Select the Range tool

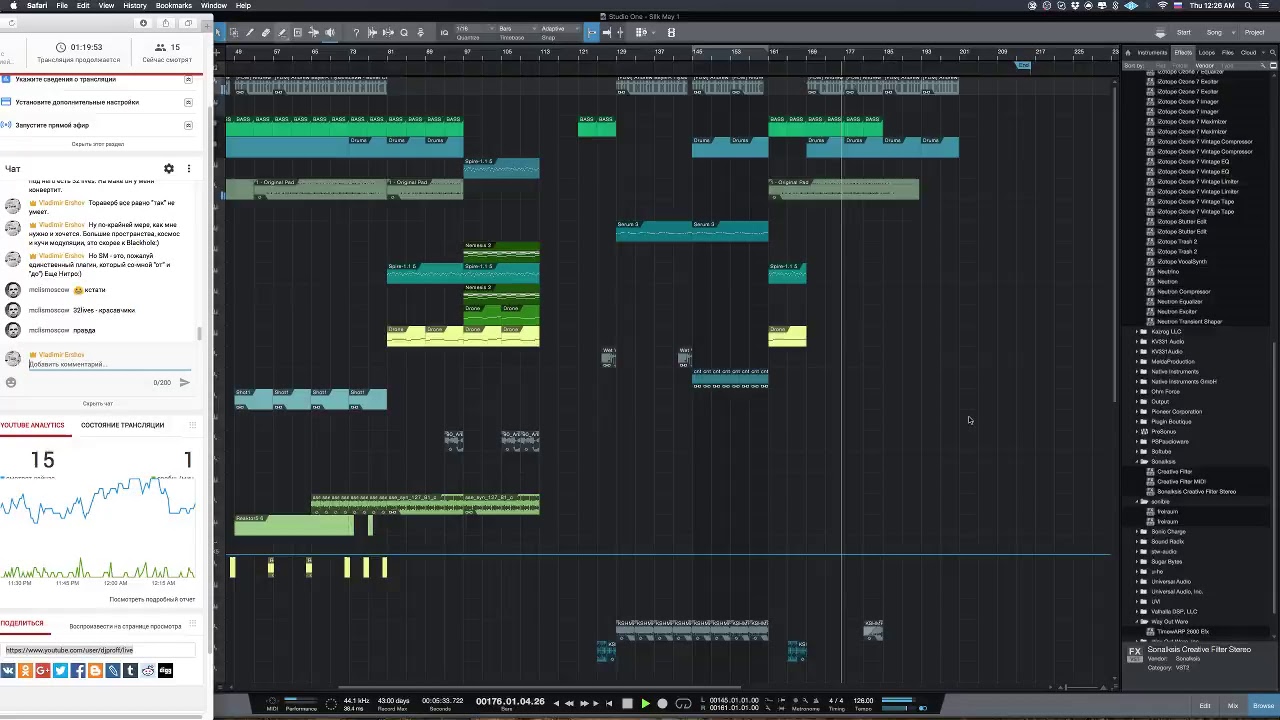[x=234, y=33]
